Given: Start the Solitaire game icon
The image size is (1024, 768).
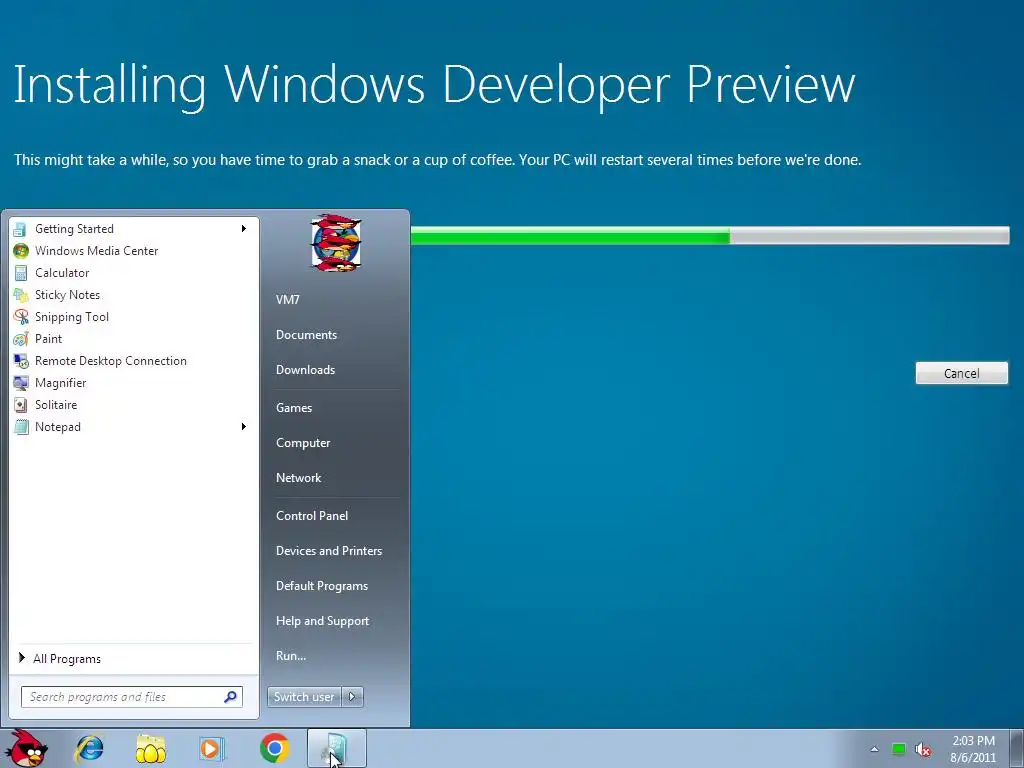Looking at the screenshot, I should pyautogui.click(x=21, y=405).
